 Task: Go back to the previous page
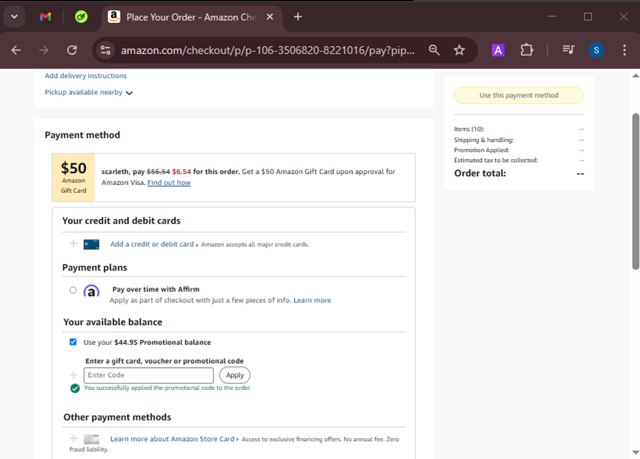pos(16,50)
